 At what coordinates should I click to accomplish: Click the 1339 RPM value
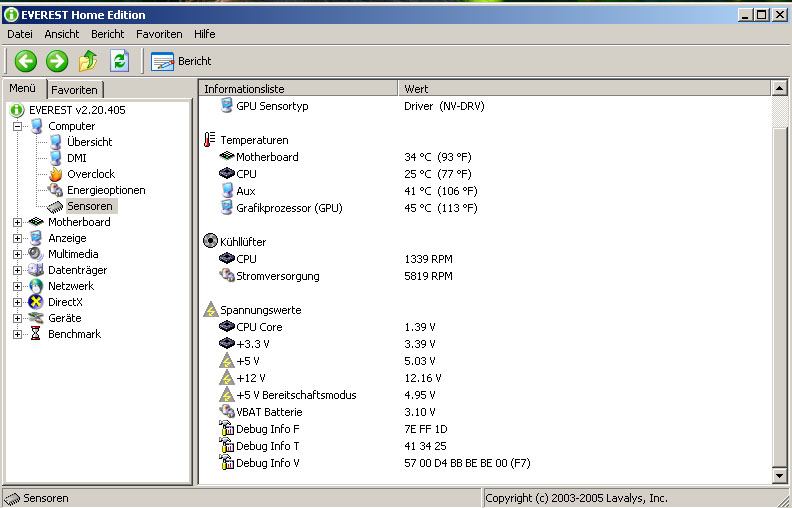click(428, 259)
